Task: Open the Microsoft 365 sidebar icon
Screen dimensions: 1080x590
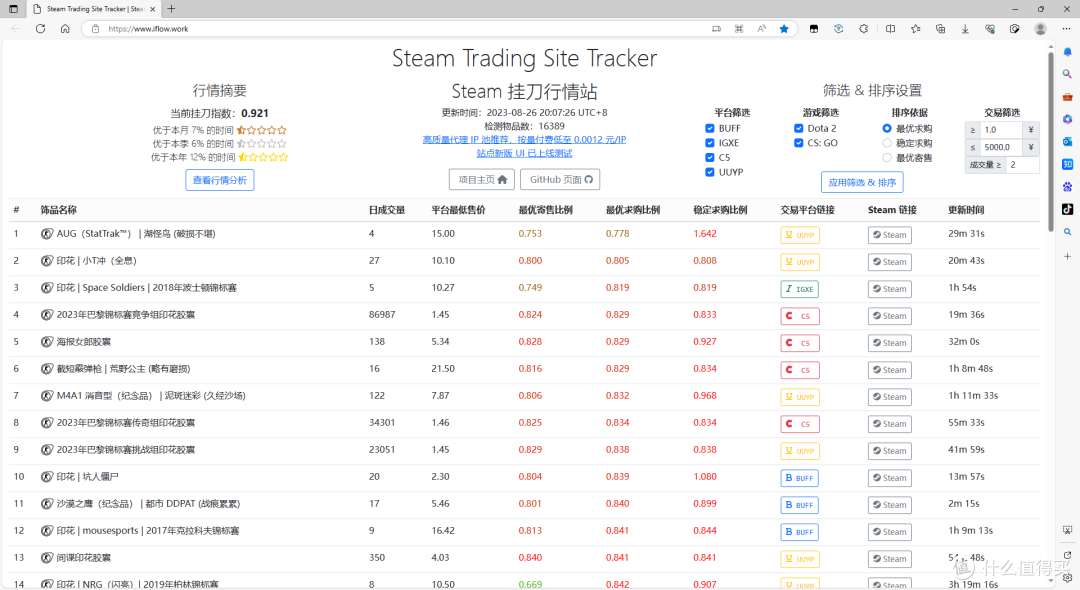Action: (1067, 119)
